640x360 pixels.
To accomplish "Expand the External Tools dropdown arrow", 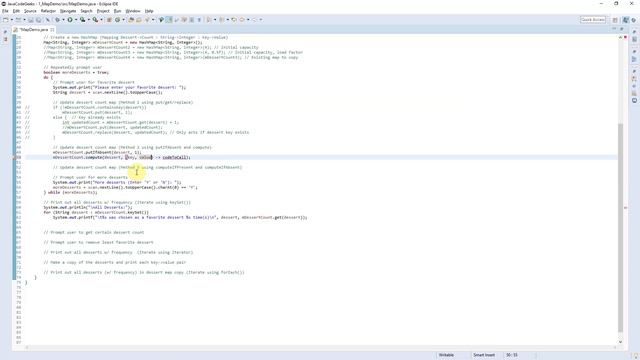I will coord(101,20).
